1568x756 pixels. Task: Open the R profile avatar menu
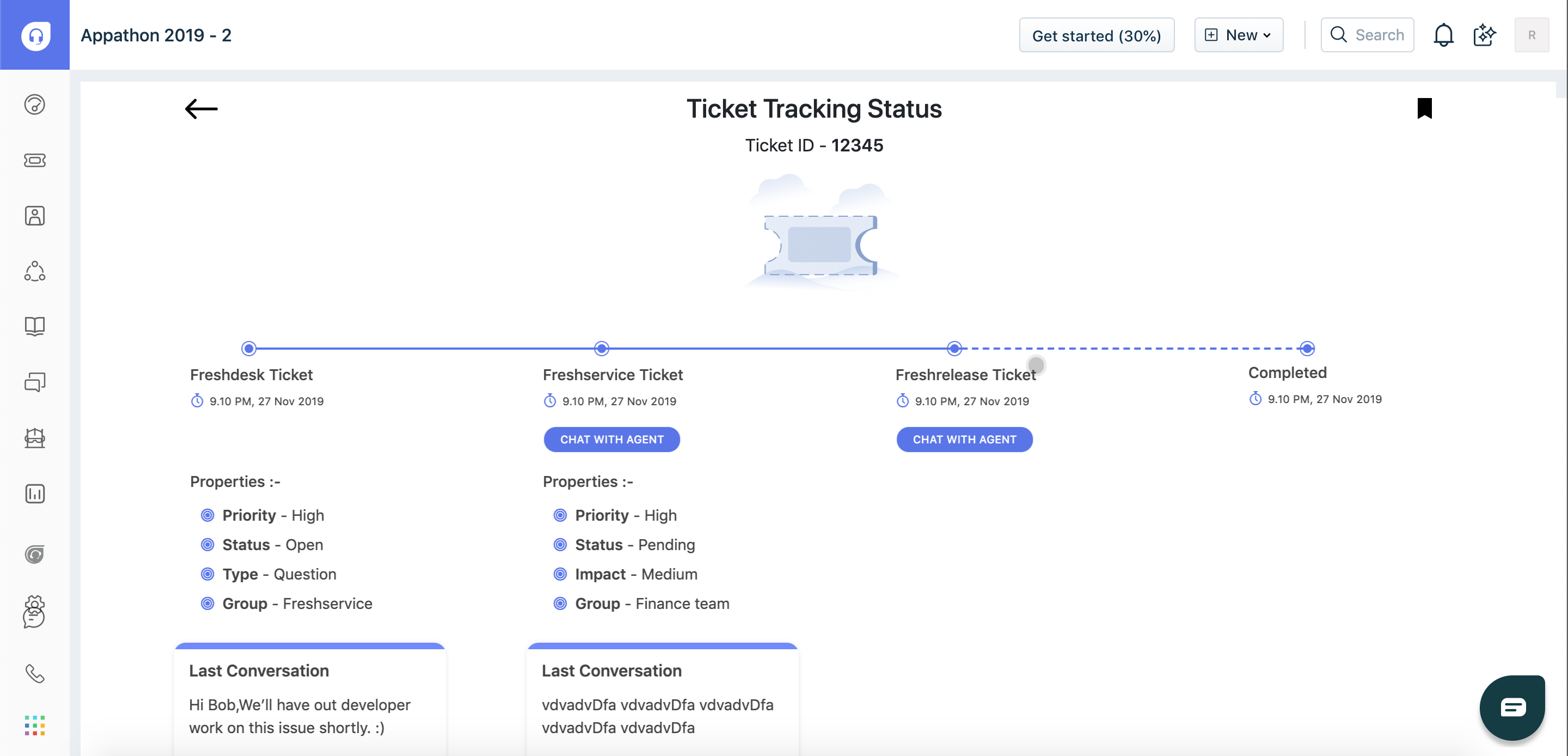[x=1532, y=35]
